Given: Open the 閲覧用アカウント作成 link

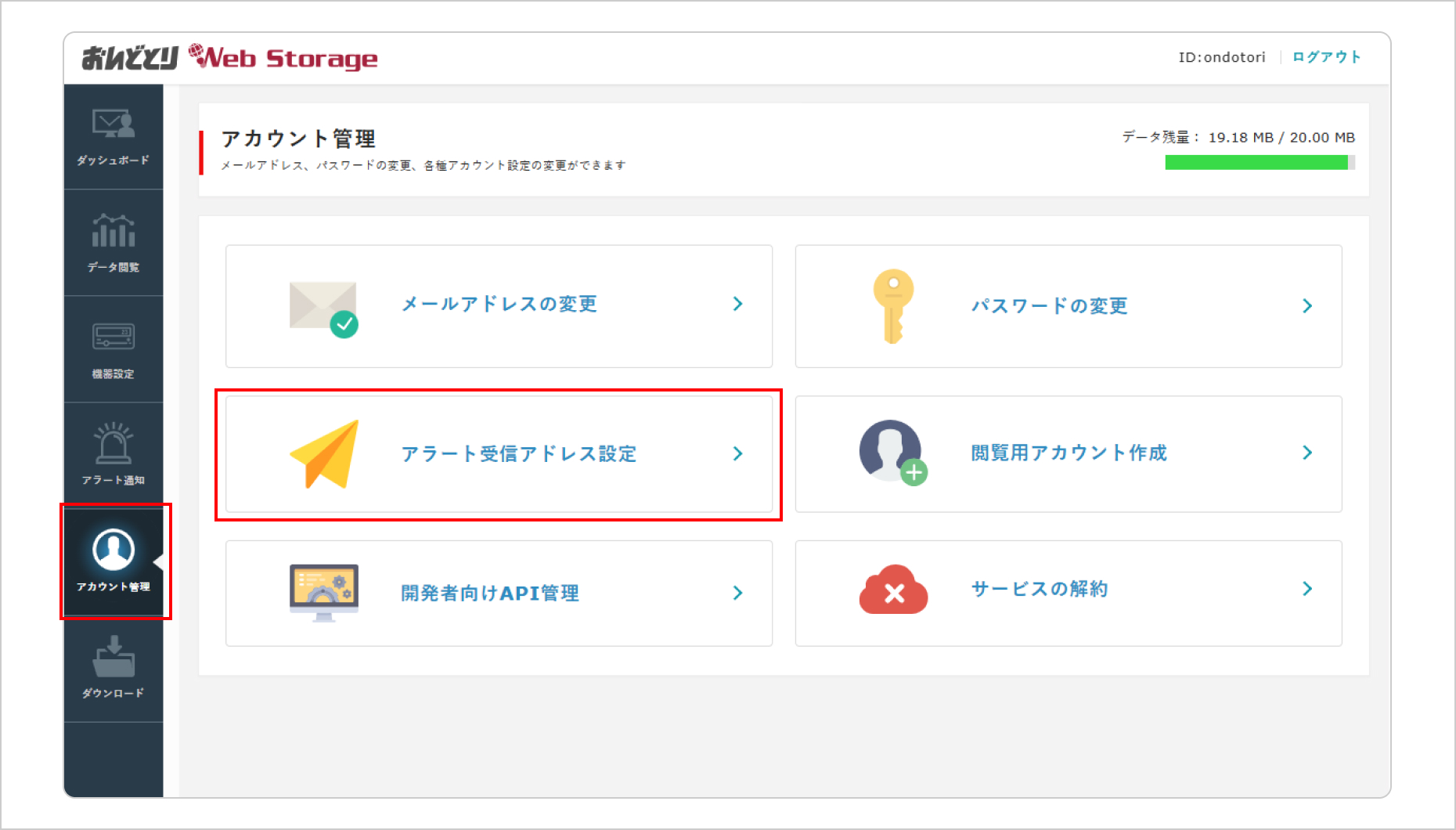Looking at the screenshot, I should click(x=1069, y=453).
